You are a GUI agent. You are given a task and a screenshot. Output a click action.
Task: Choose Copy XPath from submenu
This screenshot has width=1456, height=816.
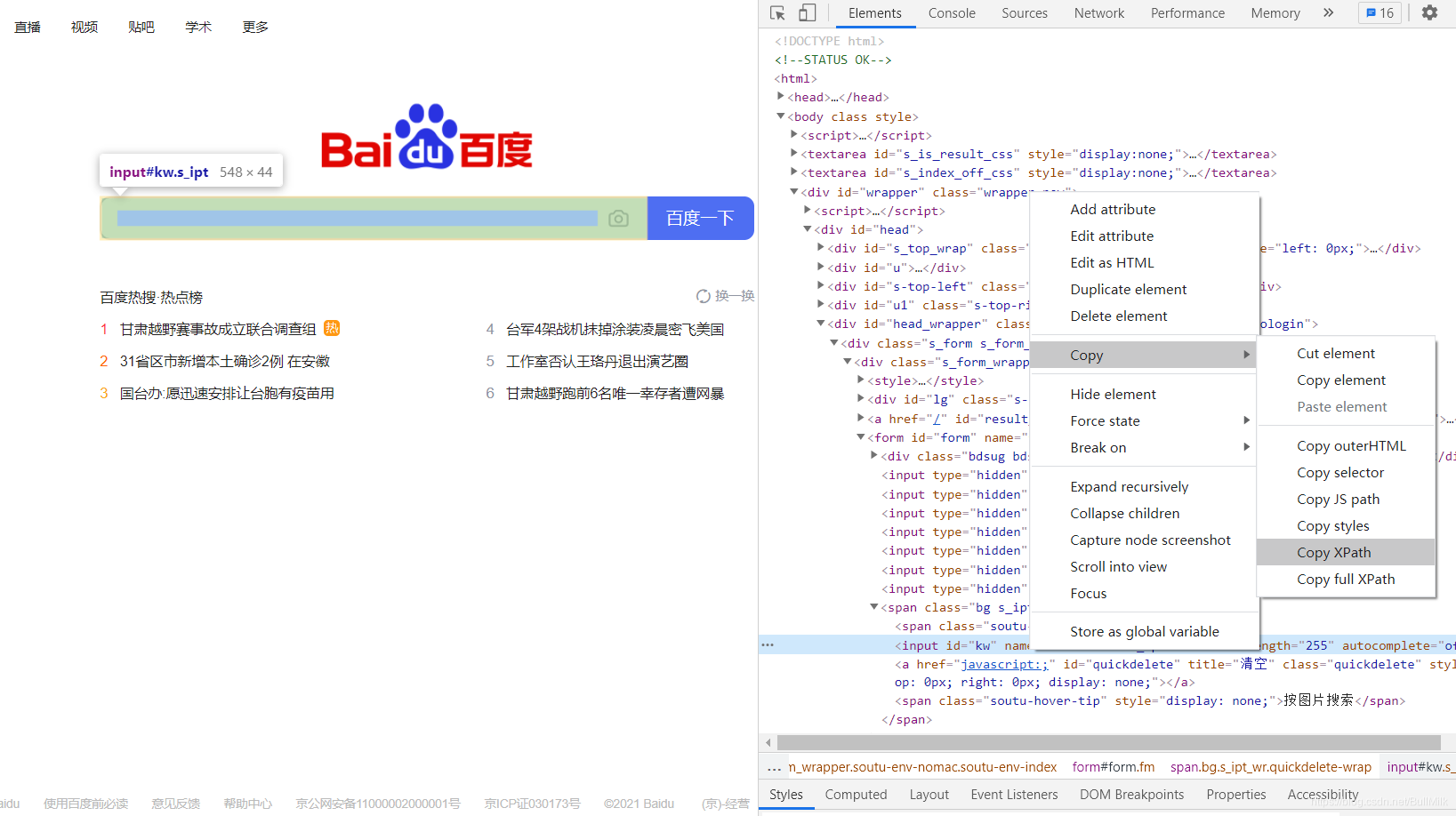(1346, 552)
